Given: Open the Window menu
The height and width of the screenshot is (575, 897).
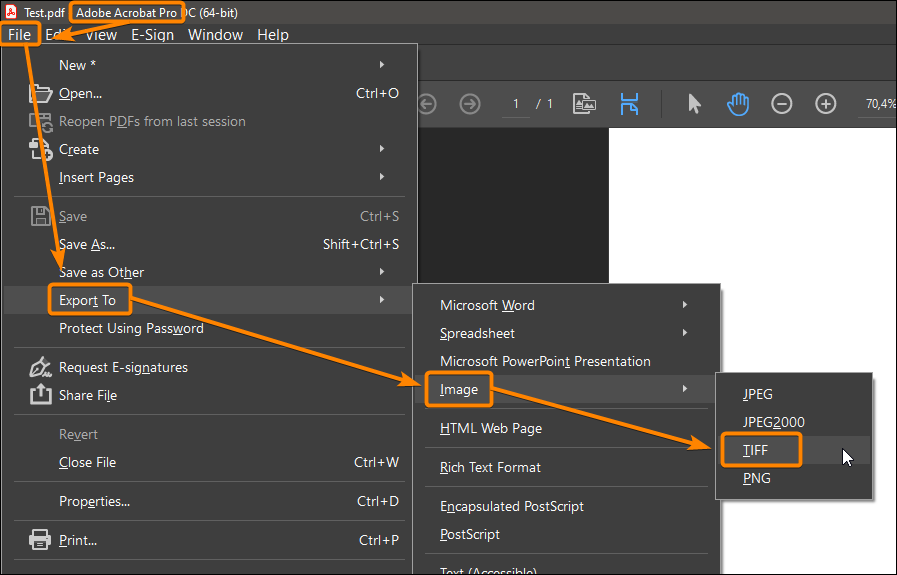Looking at the screenshot, I should coord(215,35).
